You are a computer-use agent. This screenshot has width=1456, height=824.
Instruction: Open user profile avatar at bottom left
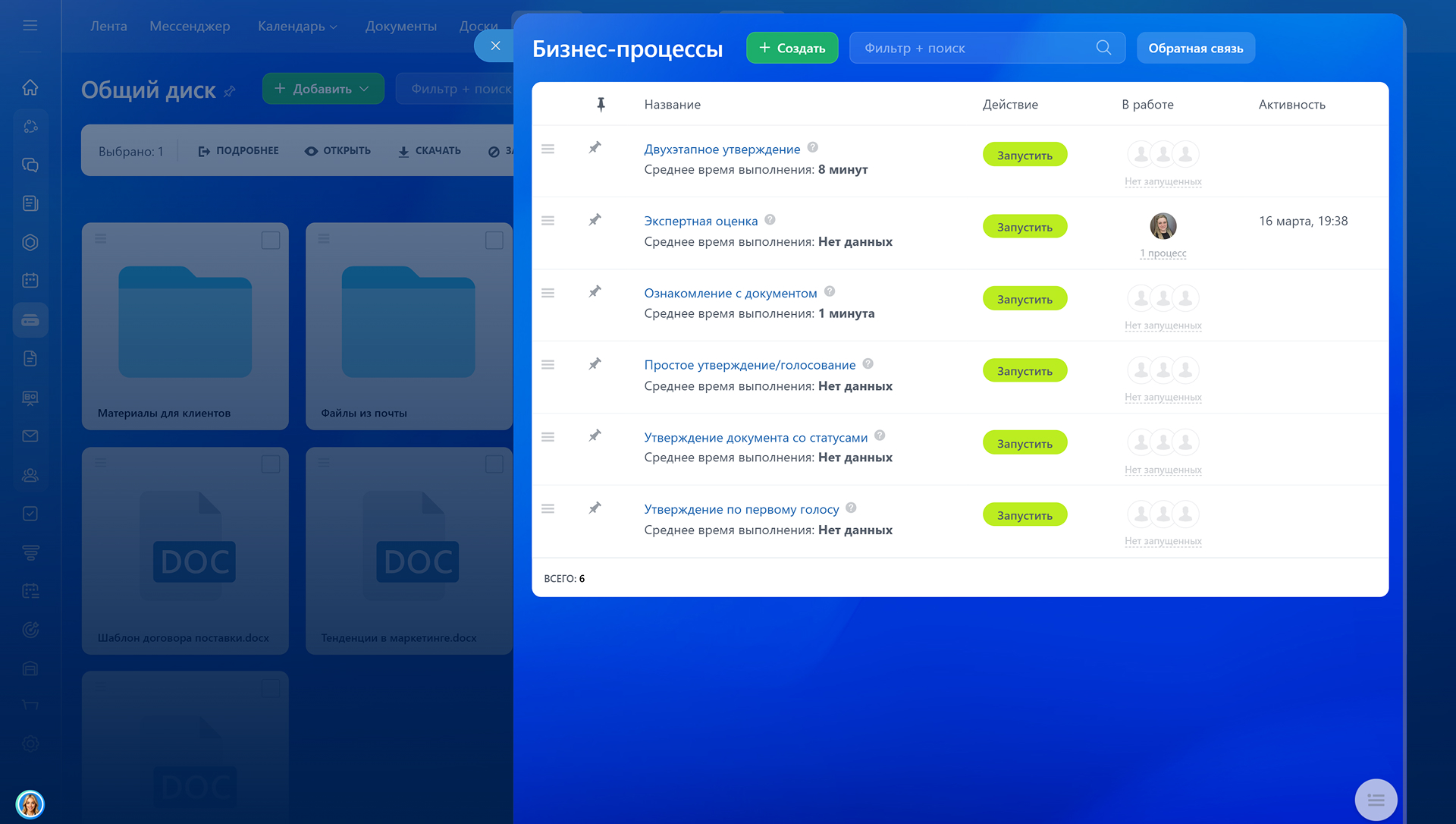30,804
